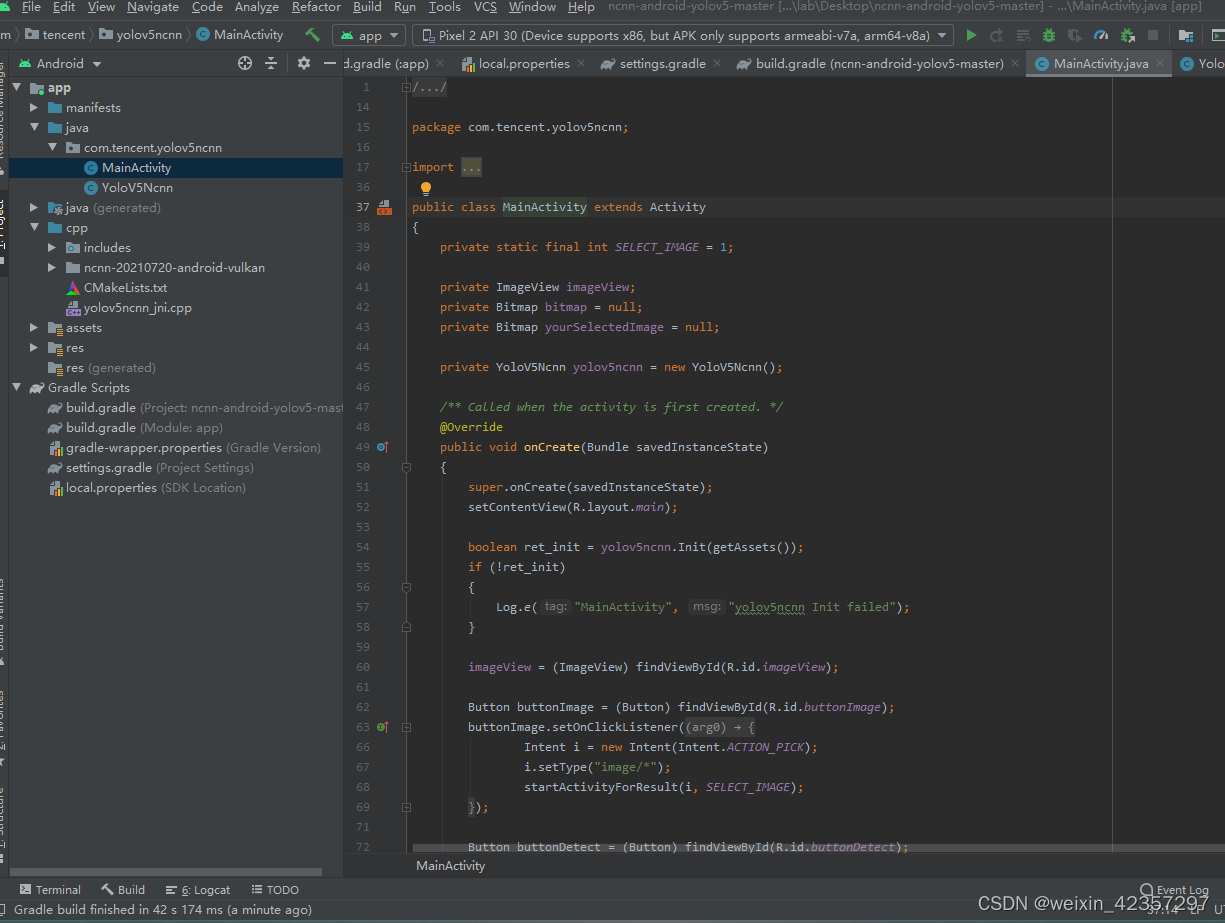This screenshot has width=1225, height=923.
Task: Click the related XML gutter icon on line 37
Action: 384,207
